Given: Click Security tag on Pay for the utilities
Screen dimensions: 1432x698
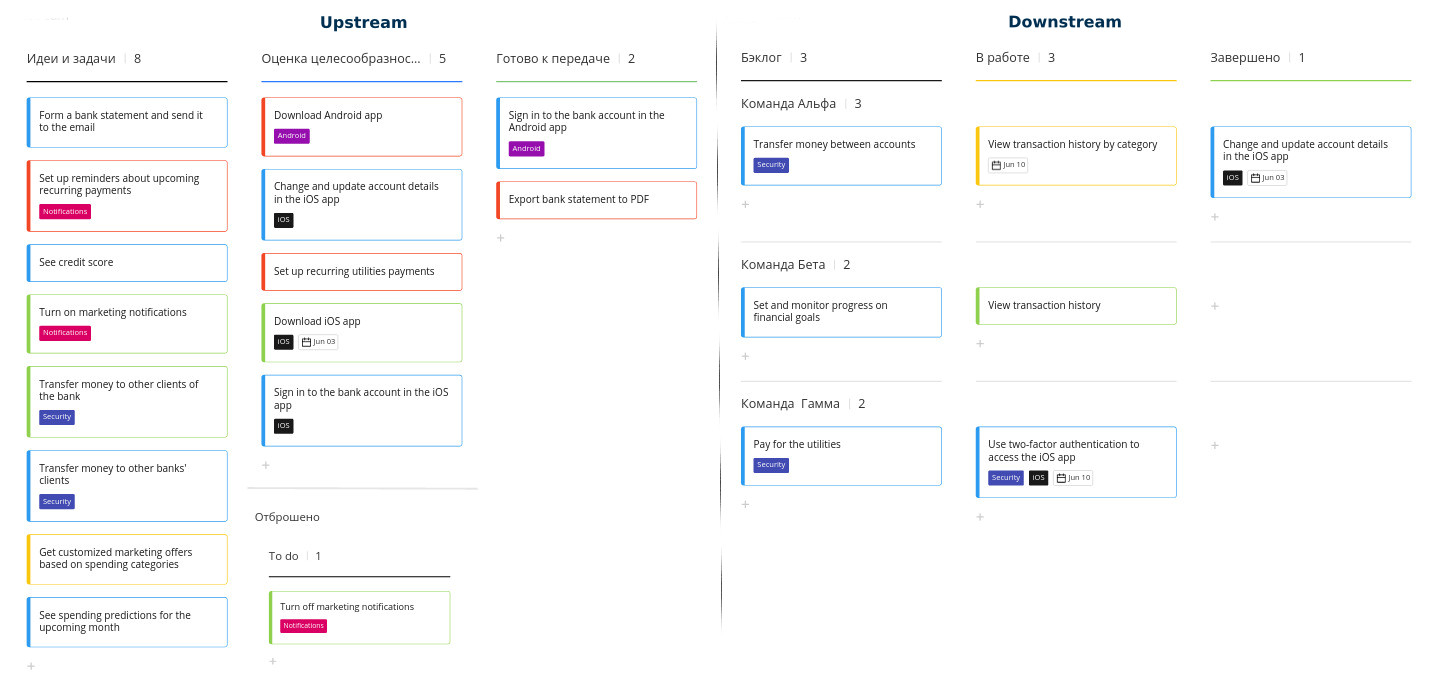Looking at the screenshot, I should tap(771, 465).
